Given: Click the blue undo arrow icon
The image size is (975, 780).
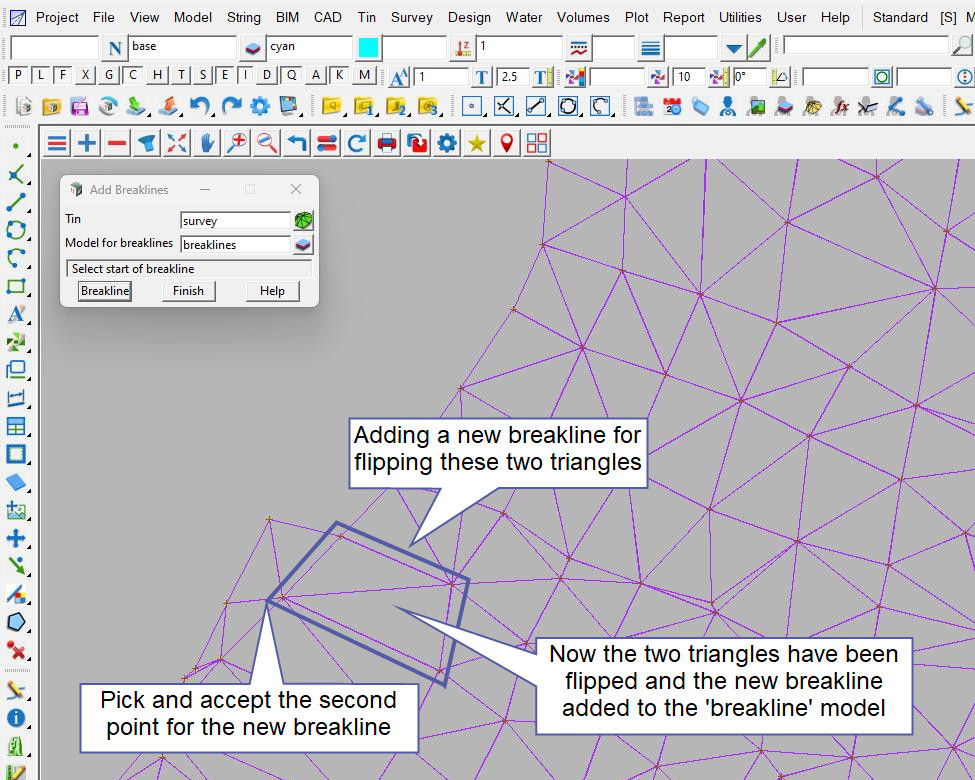Looking at the screenshot, I should (201, 106).
